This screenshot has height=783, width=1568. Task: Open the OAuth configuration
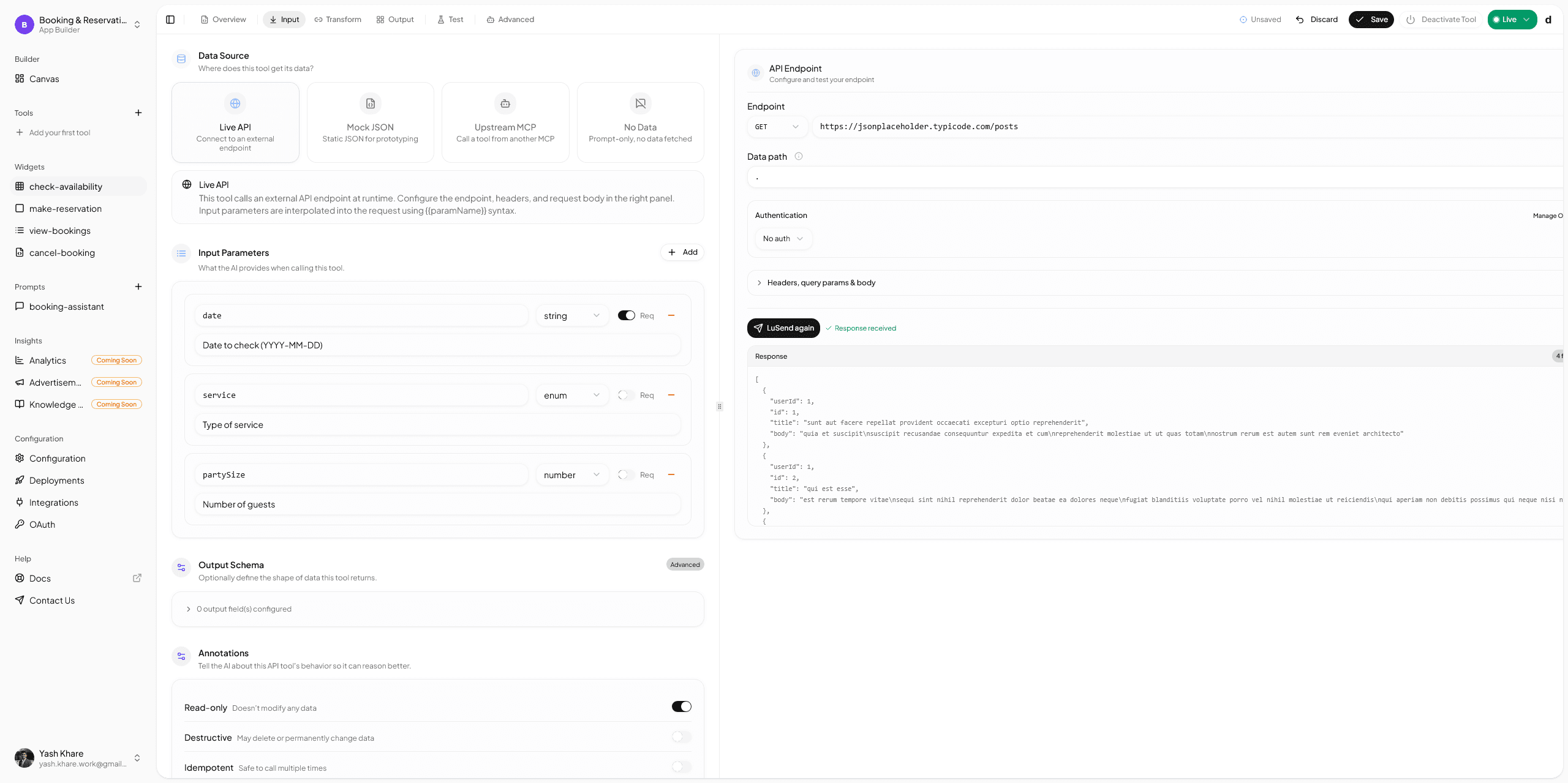coord(42,524)
